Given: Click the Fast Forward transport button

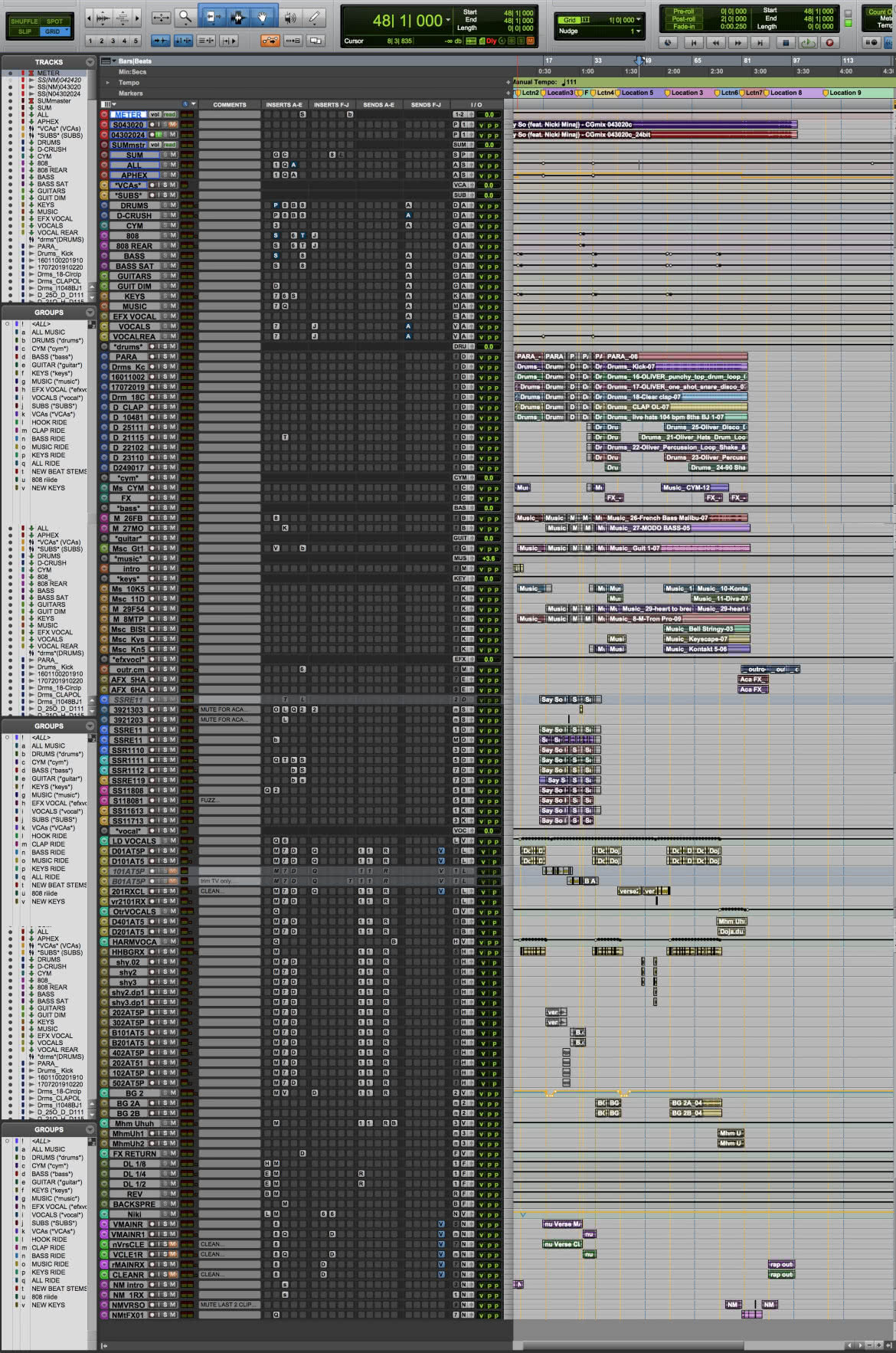Looking at the screenshot, I should point(738,44).
